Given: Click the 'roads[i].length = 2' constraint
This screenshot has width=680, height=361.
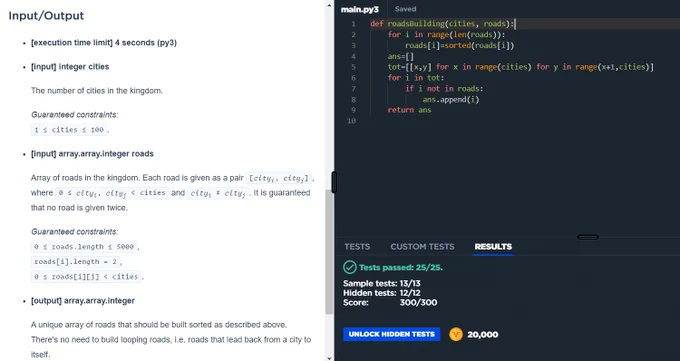Looking at the screenshot, I should point(75,262).
